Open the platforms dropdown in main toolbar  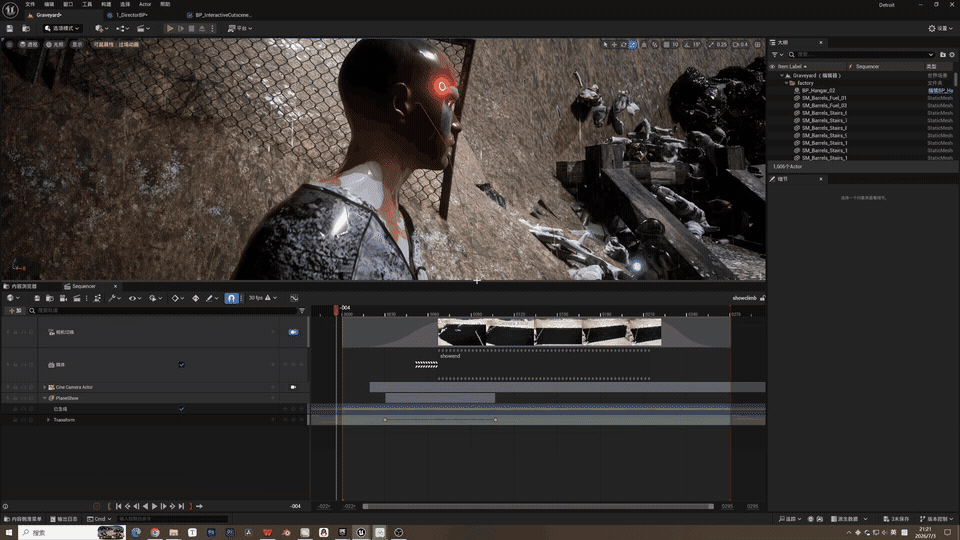coord(240,28)
